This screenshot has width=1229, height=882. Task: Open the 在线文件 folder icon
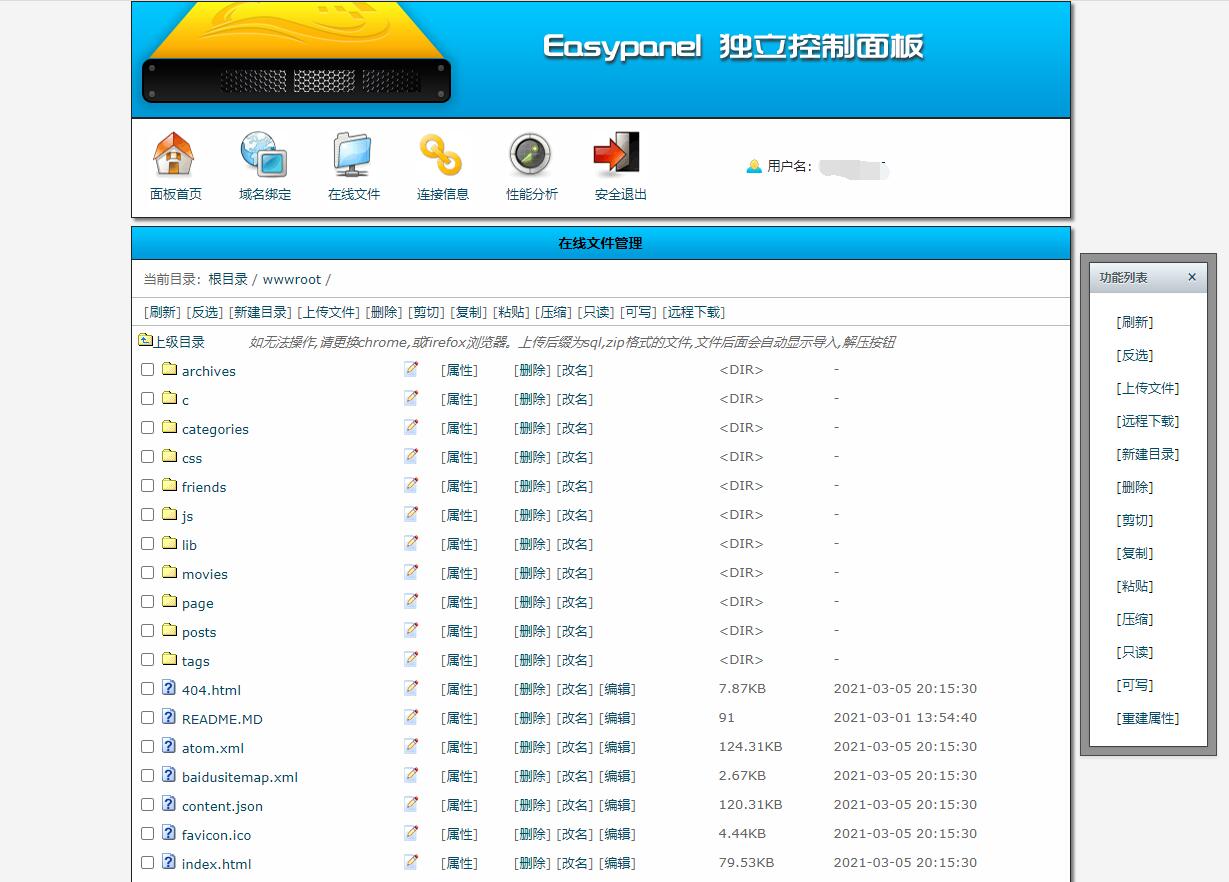pyautogui.click(x=352, y=154)
